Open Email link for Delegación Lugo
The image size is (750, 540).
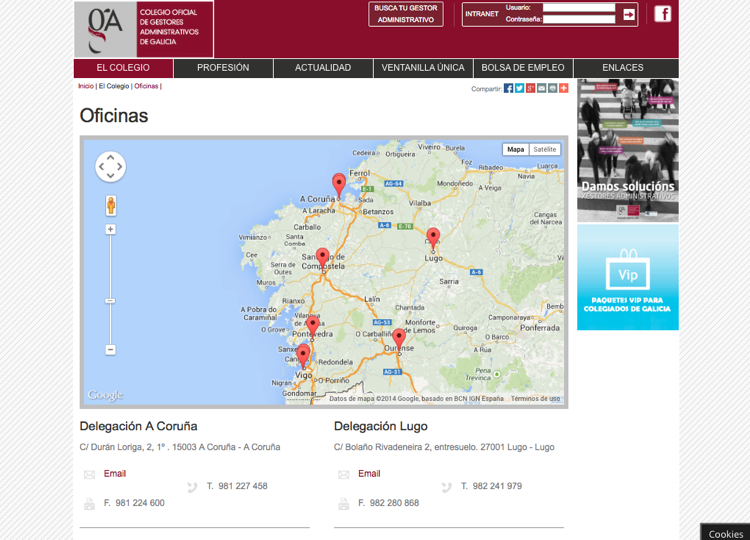369,474
